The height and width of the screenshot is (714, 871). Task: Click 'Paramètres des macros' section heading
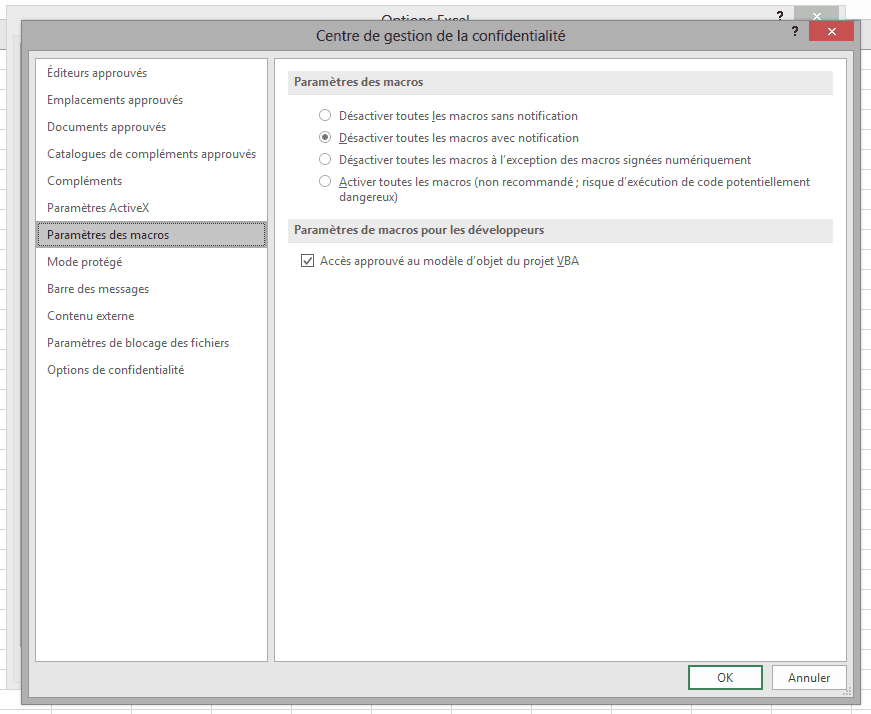[358, 82]
